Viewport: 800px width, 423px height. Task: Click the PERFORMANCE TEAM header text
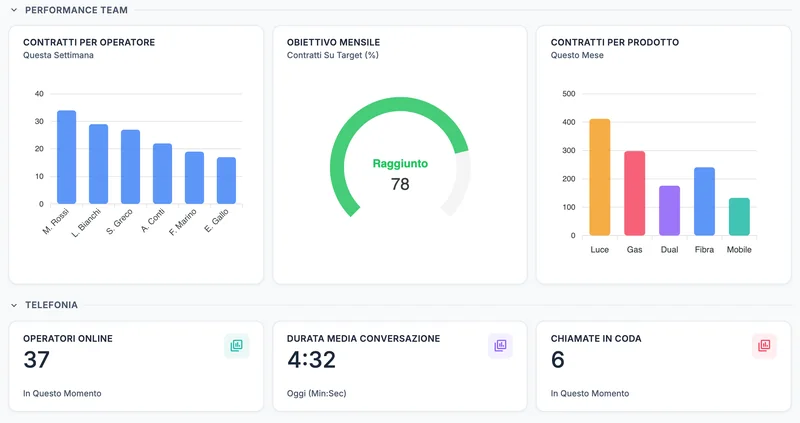[76, 10]
